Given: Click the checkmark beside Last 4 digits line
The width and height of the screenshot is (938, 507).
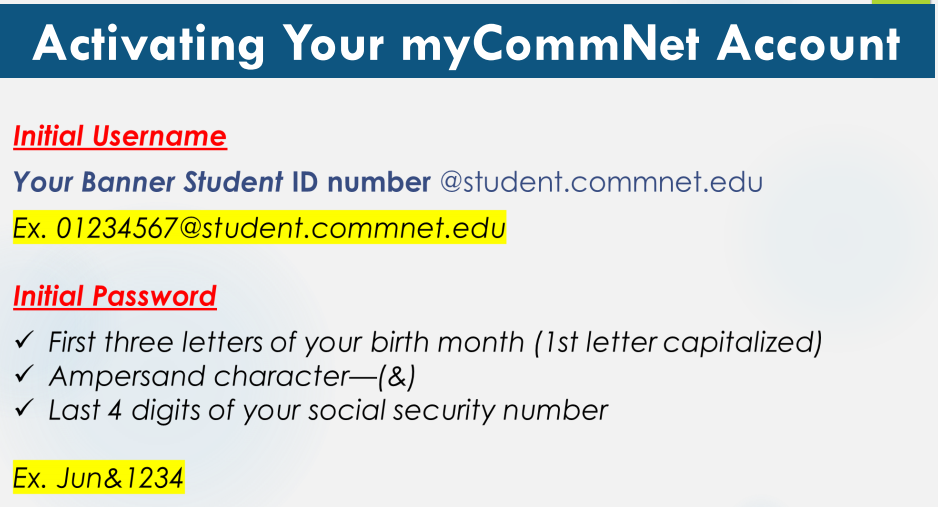Looking at the screenshot, I should [x=24, y=409].
